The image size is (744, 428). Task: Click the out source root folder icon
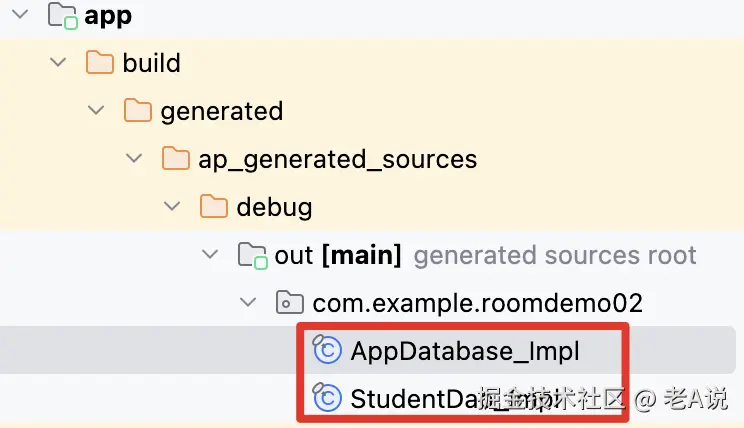pyautogui.click(x=252, y=255)
